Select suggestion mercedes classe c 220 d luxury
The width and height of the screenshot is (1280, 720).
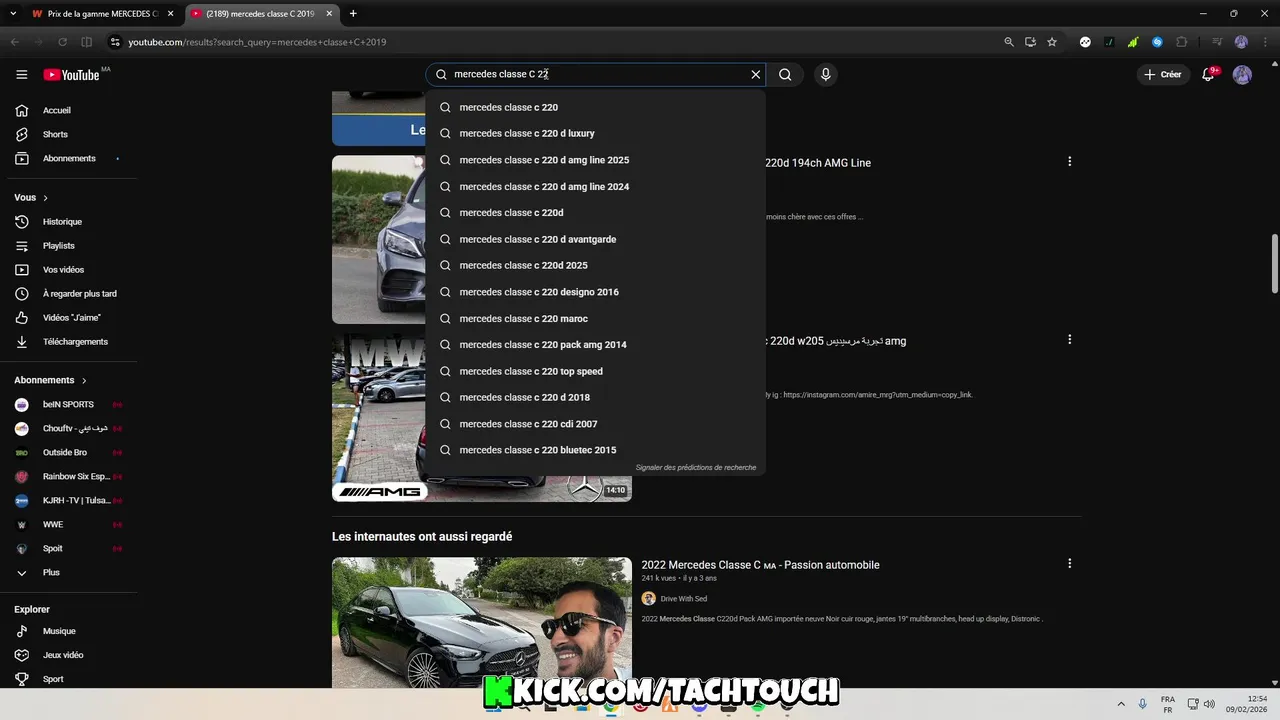click(595, 133)
